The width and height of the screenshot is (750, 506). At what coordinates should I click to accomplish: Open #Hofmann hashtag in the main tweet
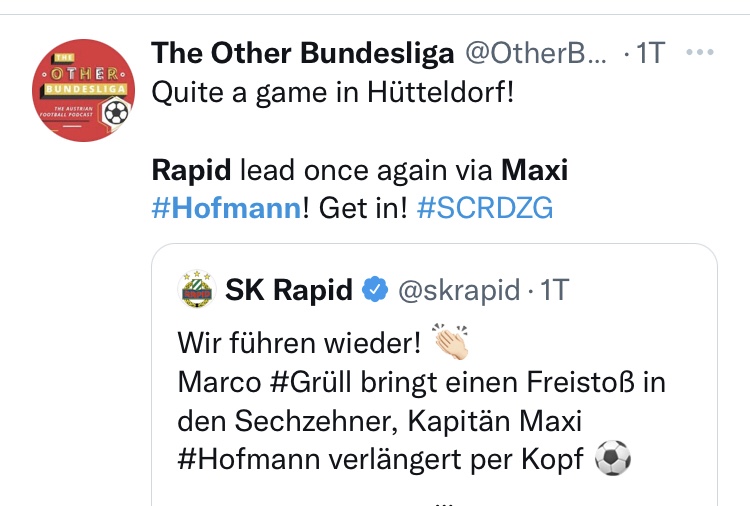[x=225, y=208]
